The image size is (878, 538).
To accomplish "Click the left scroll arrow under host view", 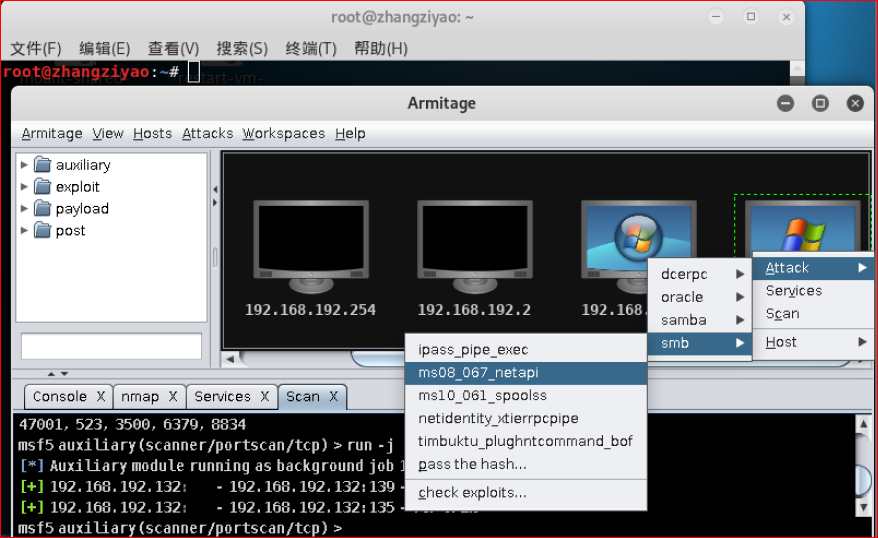I will click(230, 359).
